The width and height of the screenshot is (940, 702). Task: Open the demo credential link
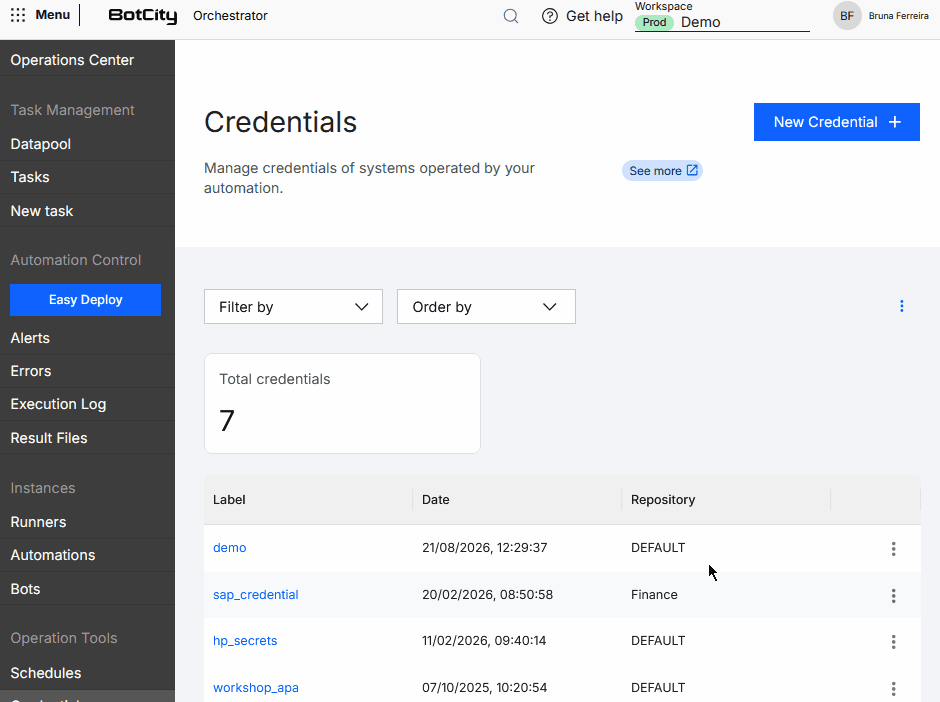tap(230, 548)
